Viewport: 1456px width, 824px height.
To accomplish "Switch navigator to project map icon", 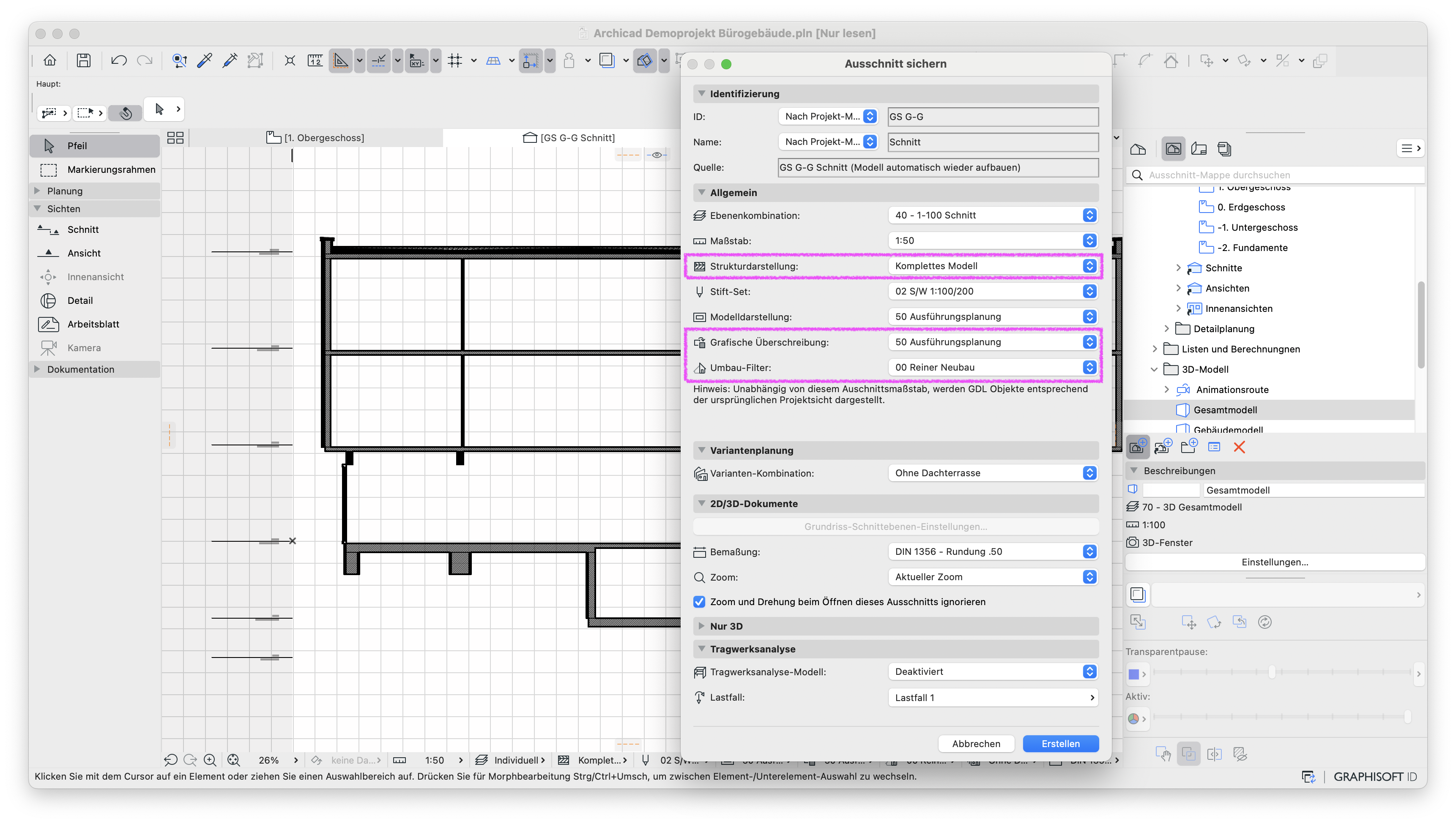I will pos(1138,149).
